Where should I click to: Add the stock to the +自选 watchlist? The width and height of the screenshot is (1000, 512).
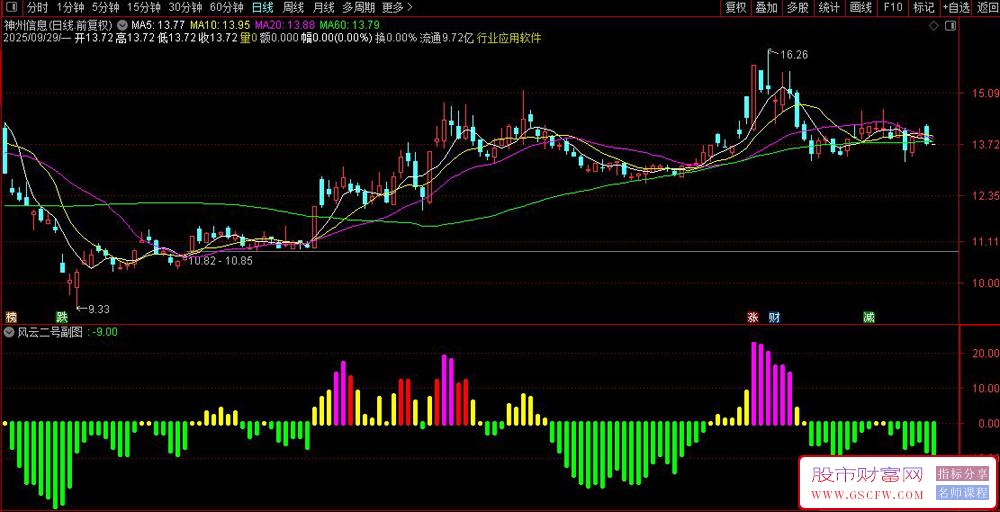pos(956,8)
